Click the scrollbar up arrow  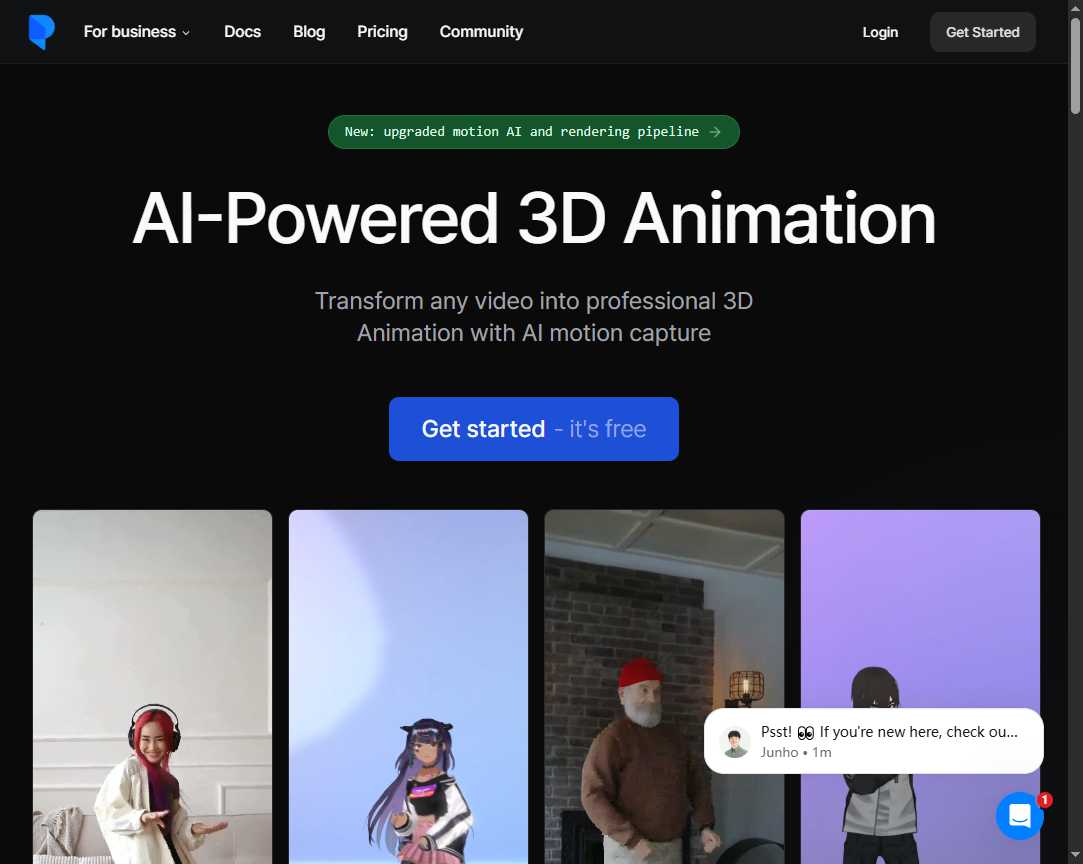click(x=1075, y=8)
